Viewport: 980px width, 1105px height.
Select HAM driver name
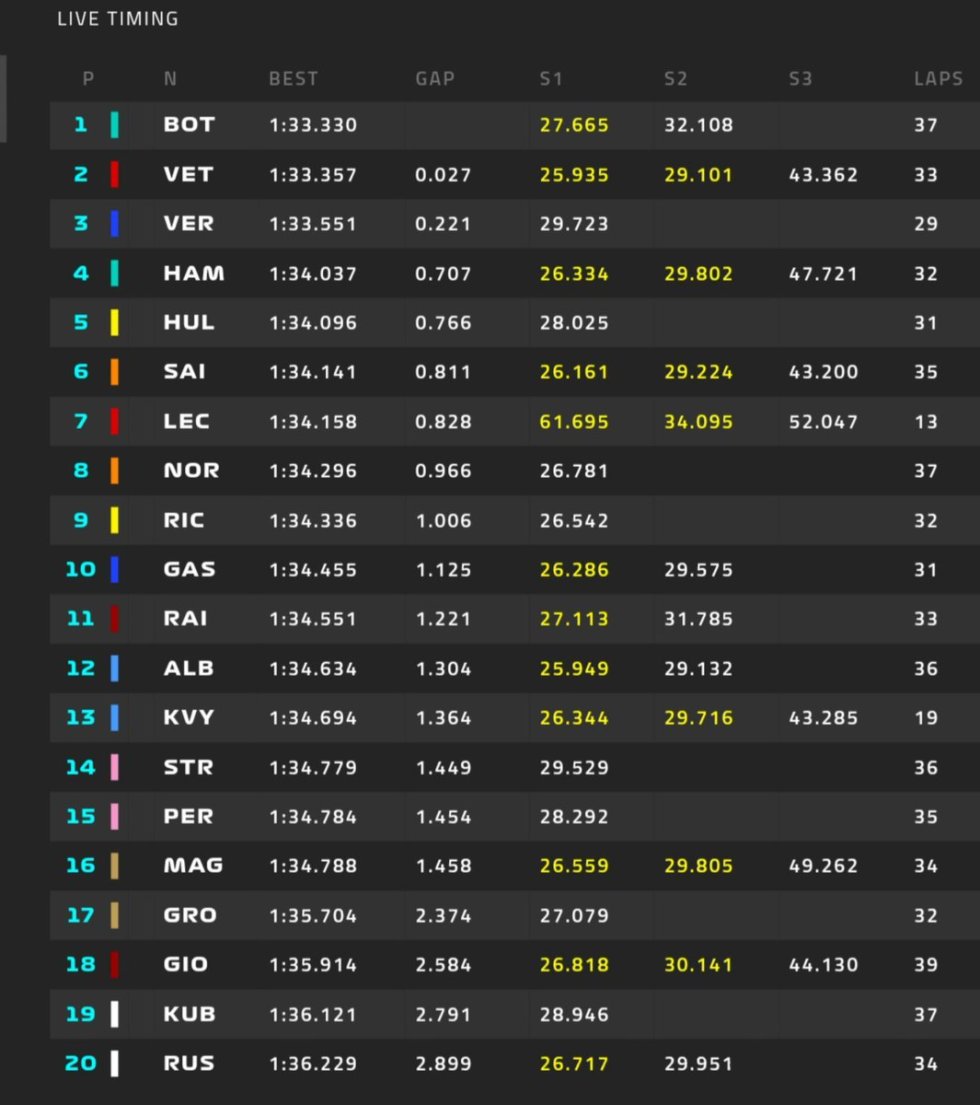tap(194, 273)
